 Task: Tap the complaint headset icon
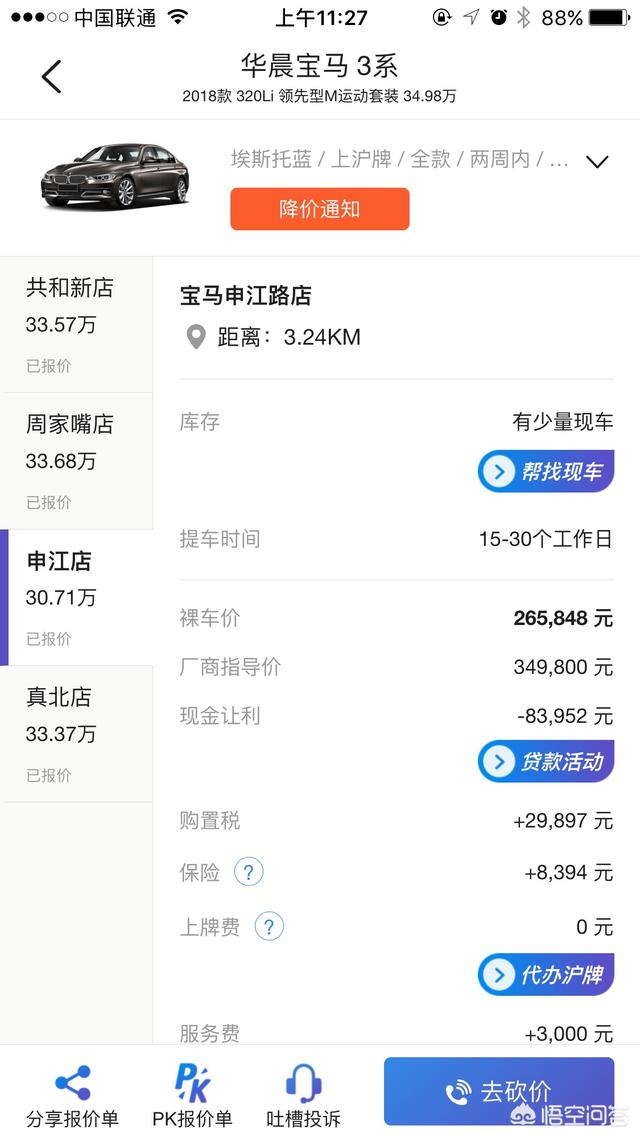(303, 1084)
